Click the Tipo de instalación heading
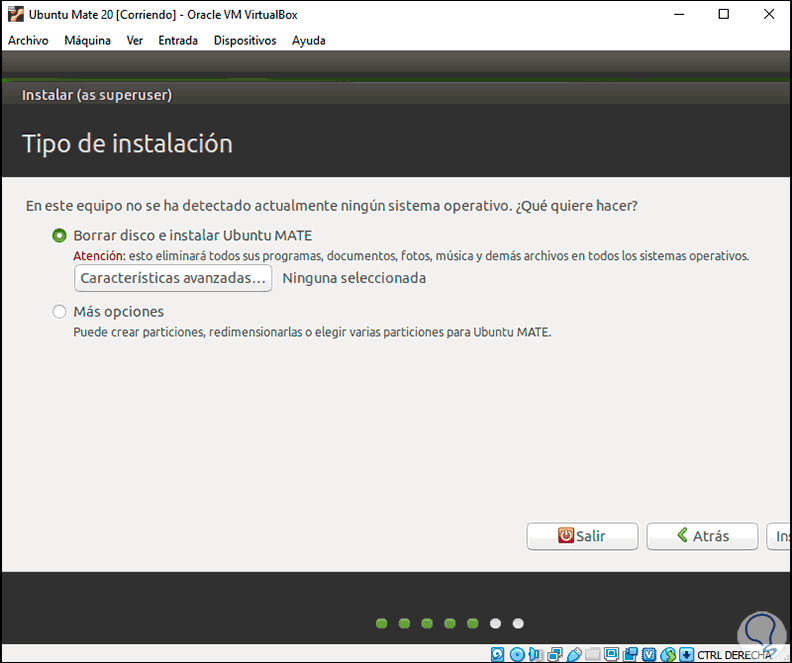 pyautogui.click(x=127, y=143)
